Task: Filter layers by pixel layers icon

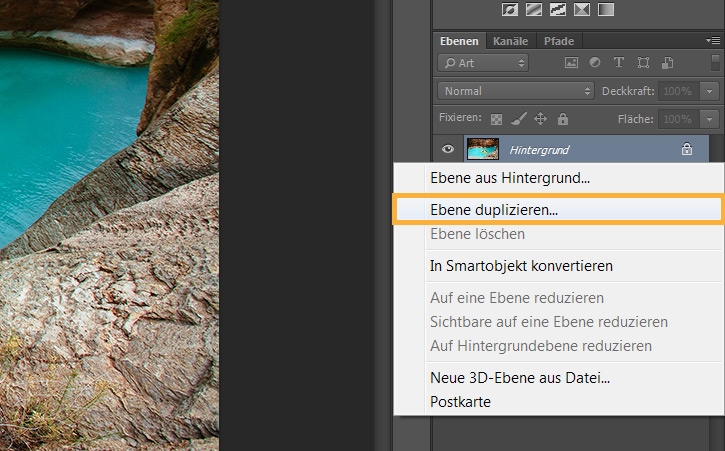Action: coord(571,63)
